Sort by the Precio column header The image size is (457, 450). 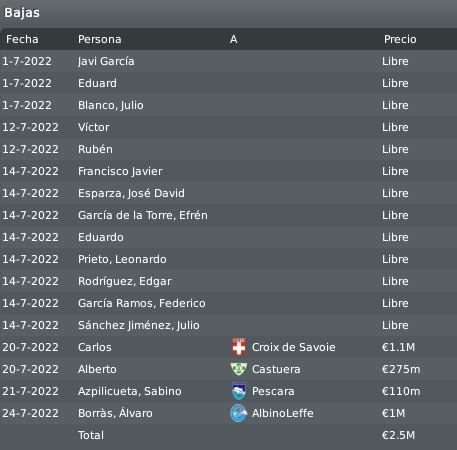[x=400, y=39]
